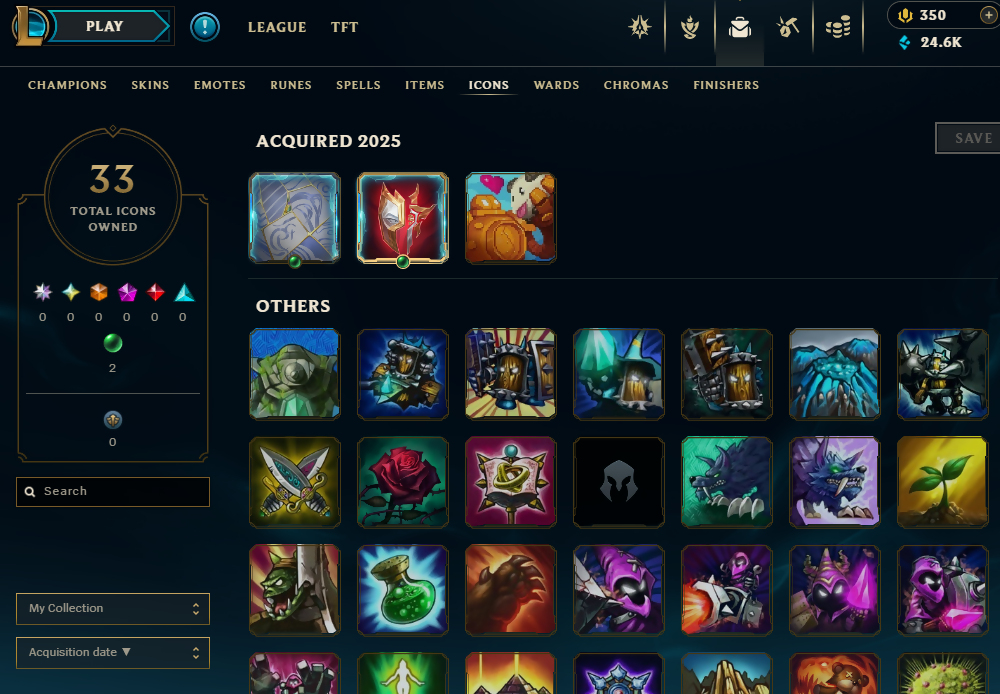Click the icon Search field
Image resolution: width=1000 pixels, height=694 pixels.
pos(113,492)
